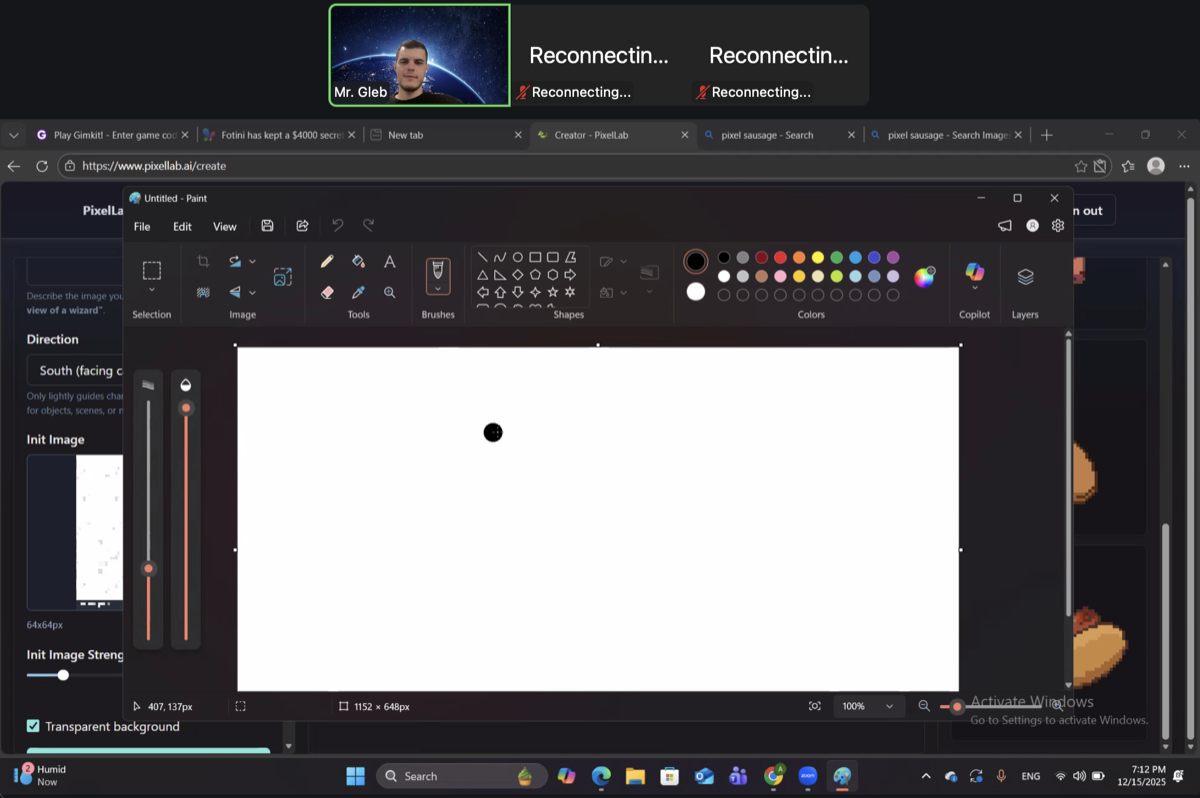Click the Copilot button in Paint
The image size is (1200, 798).
click(x=974, y=272)
